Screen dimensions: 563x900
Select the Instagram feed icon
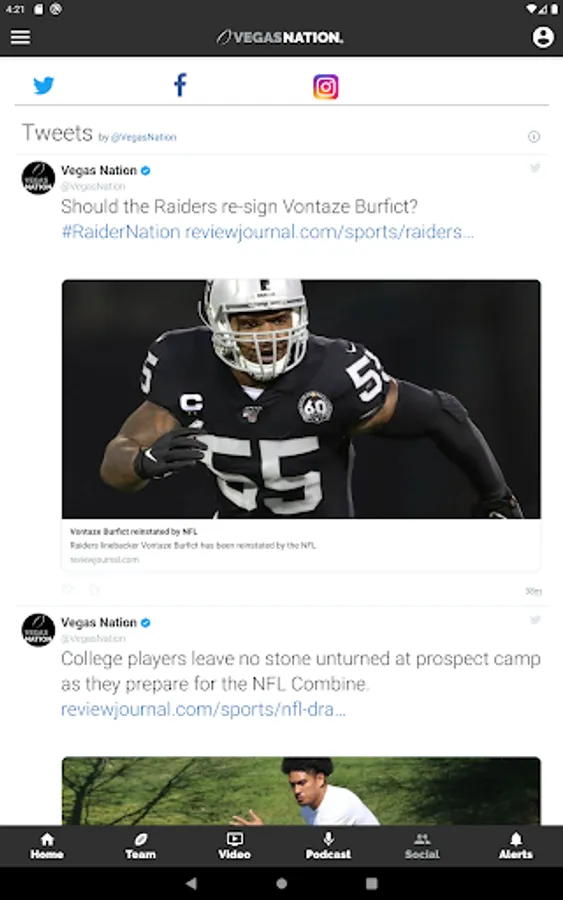pos(325,87)
